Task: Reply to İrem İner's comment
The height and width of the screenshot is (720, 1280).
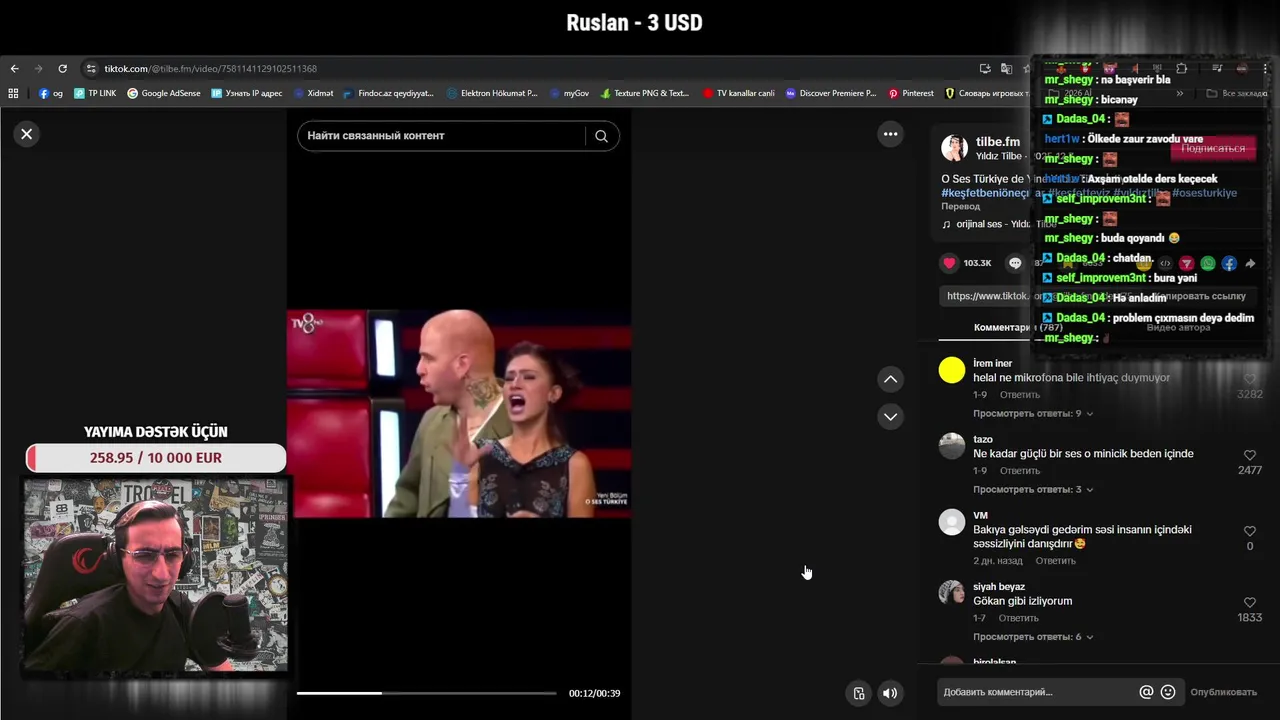Action: 1020,395
